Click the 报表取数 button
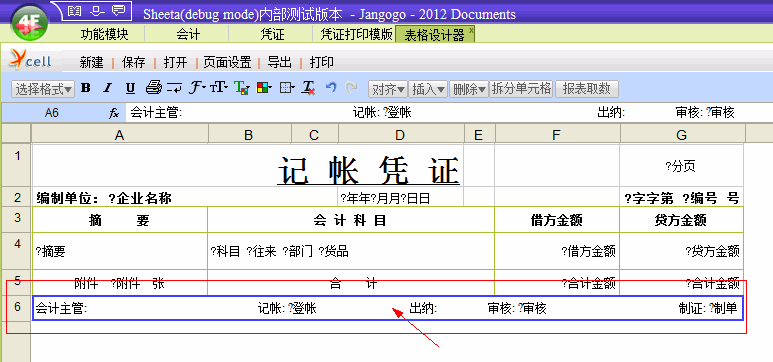773x362 pixels. coord(587,89)
